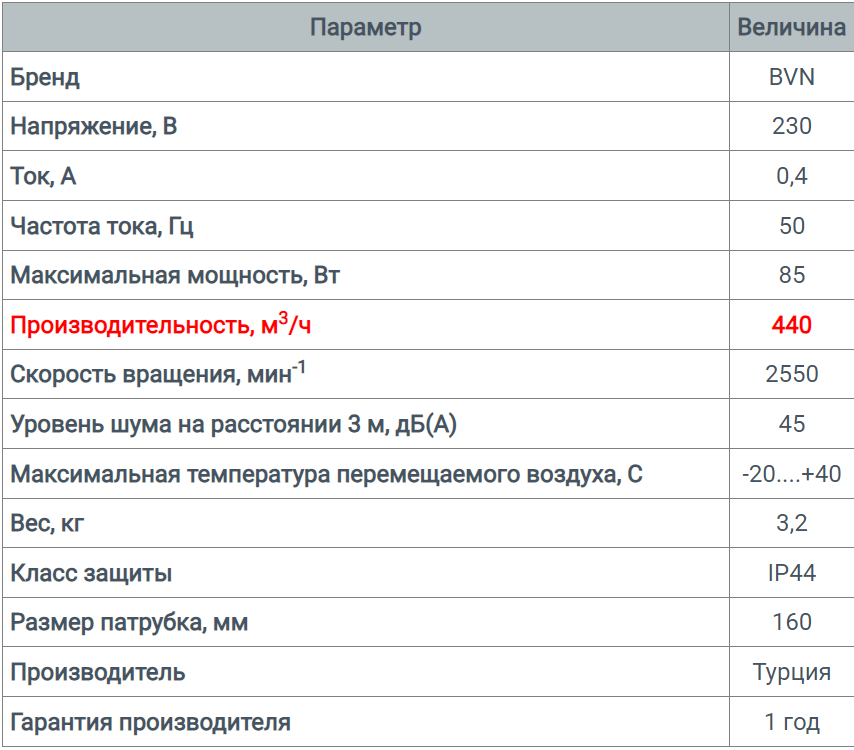The height and width of the screenshot is (750, 854).
Task: Select 'Максимальная температура перемещаемого воздуха' label
Action: [x=326, y=474]
